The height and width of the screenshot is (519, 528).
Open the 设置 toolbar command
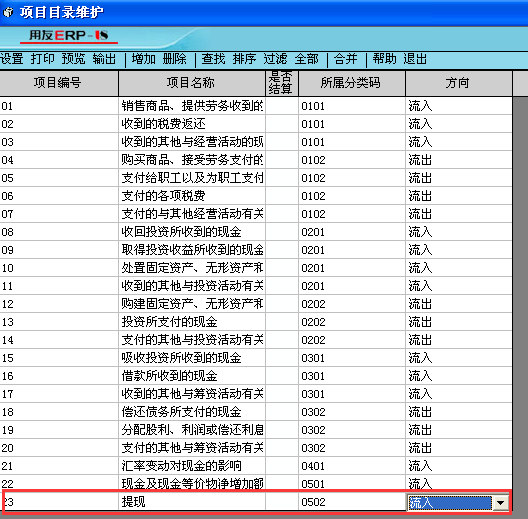(x=12, y=59)
